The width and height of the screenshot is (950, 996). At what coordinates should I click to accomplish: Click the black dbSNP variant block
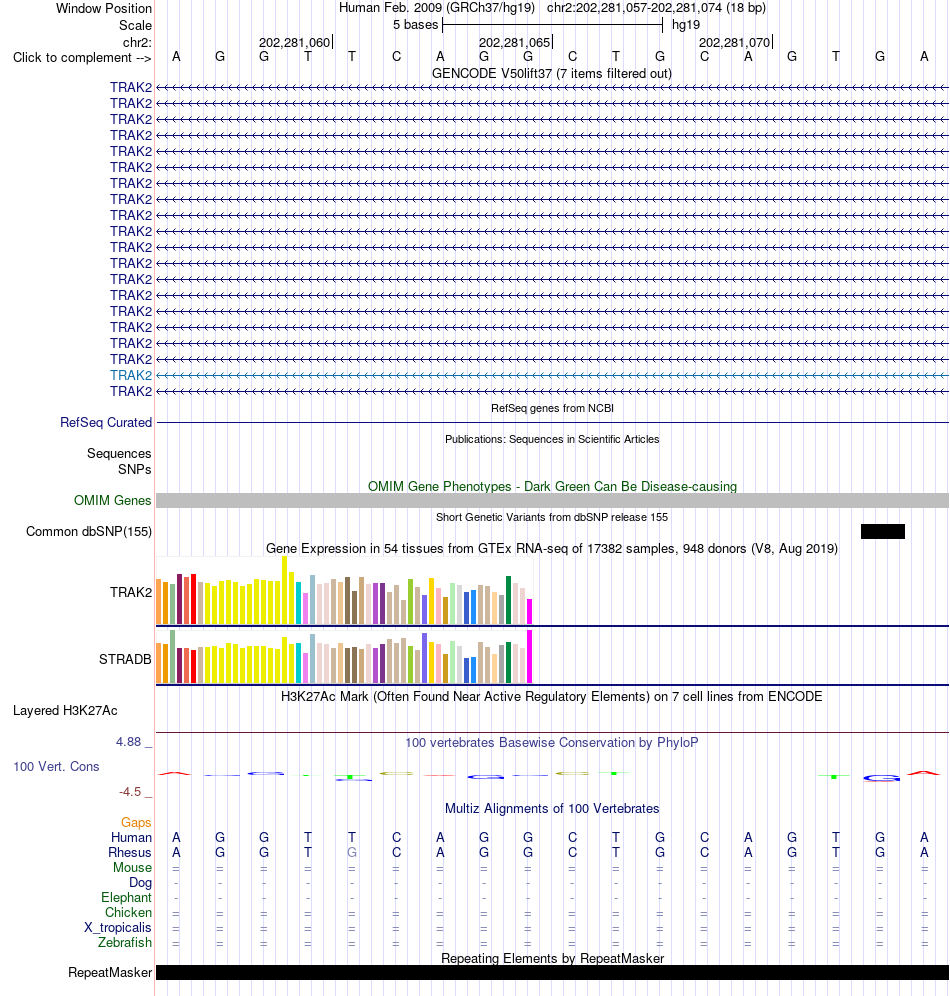tap(883, 532)
